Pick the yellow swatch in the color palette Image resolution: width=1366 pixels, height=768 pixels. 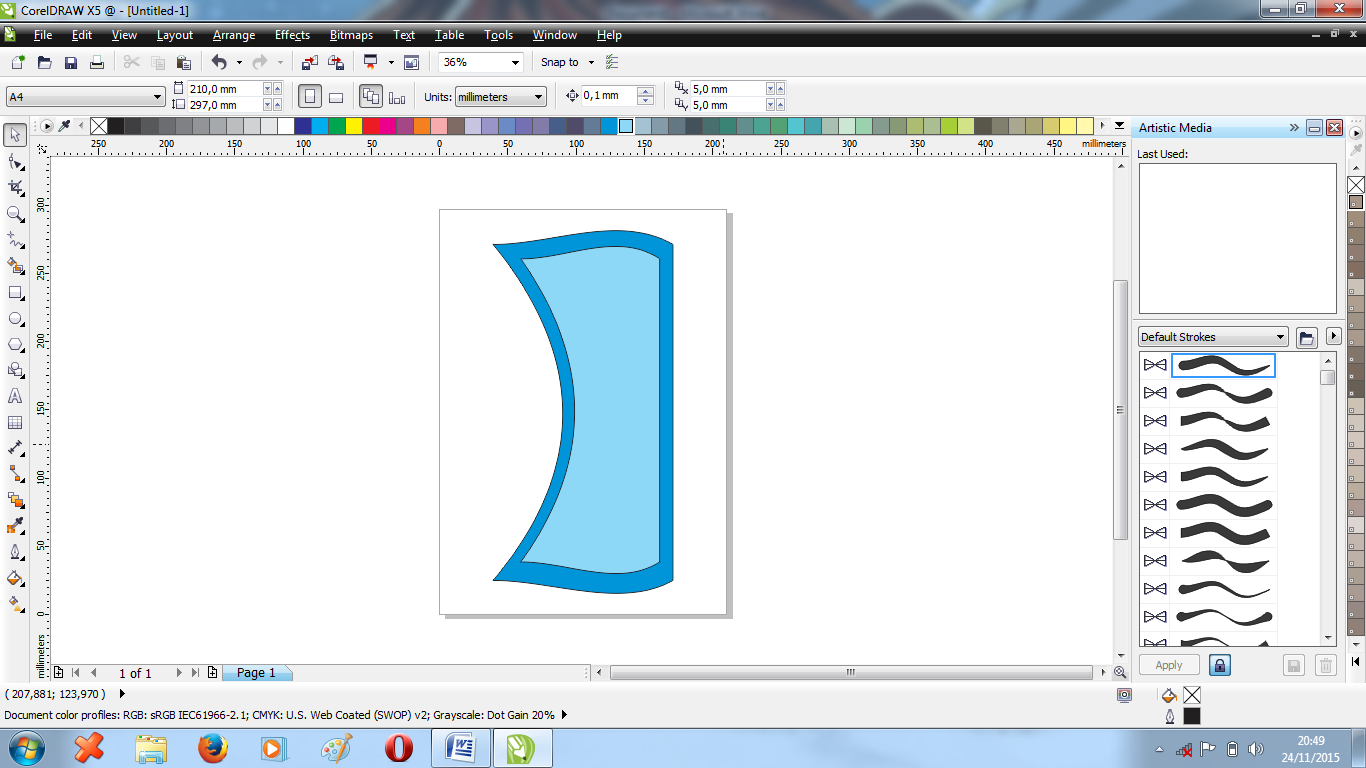[353, 126]
